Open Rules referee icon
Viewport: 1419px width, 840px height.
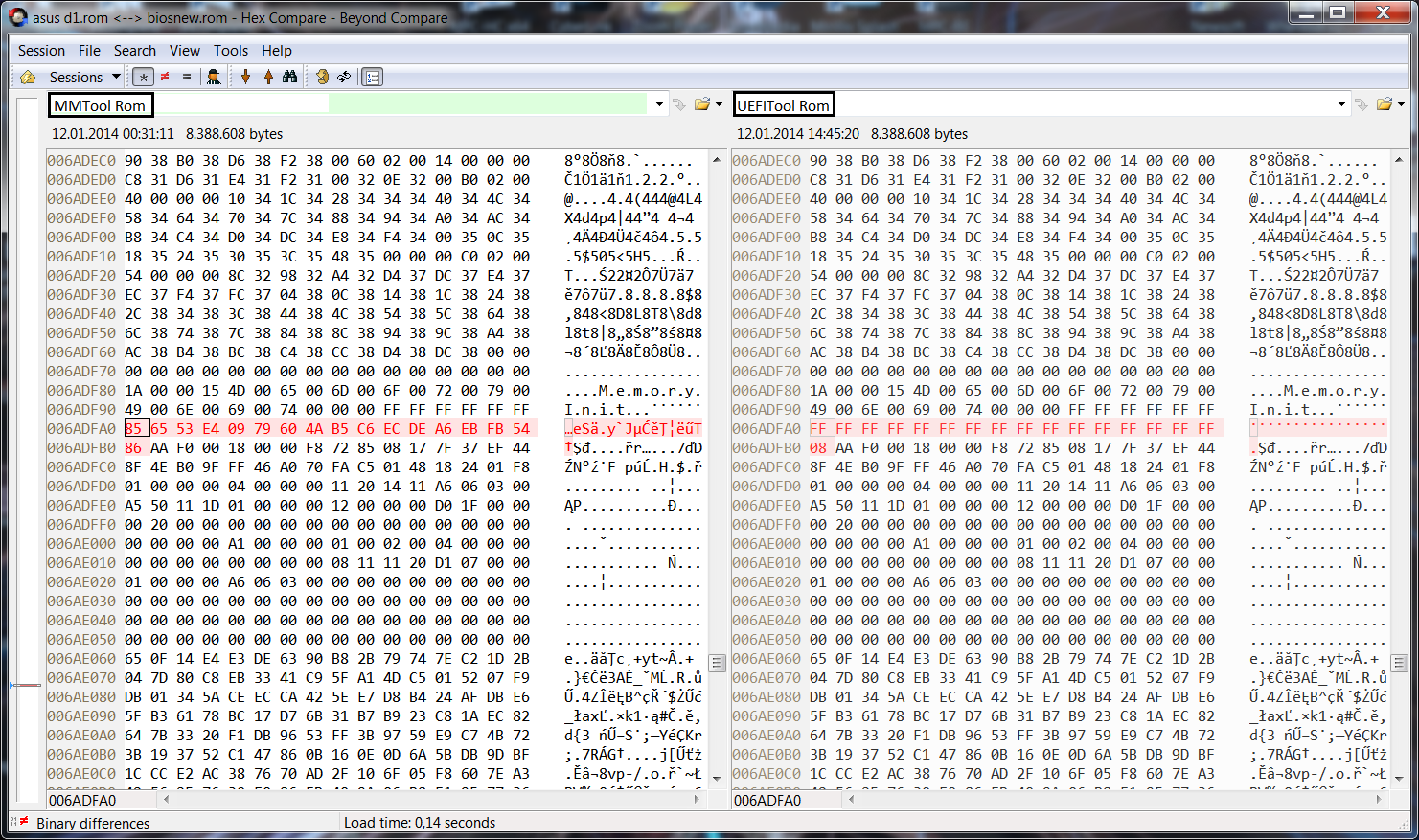pyautogui.click(x=214, y=77)
